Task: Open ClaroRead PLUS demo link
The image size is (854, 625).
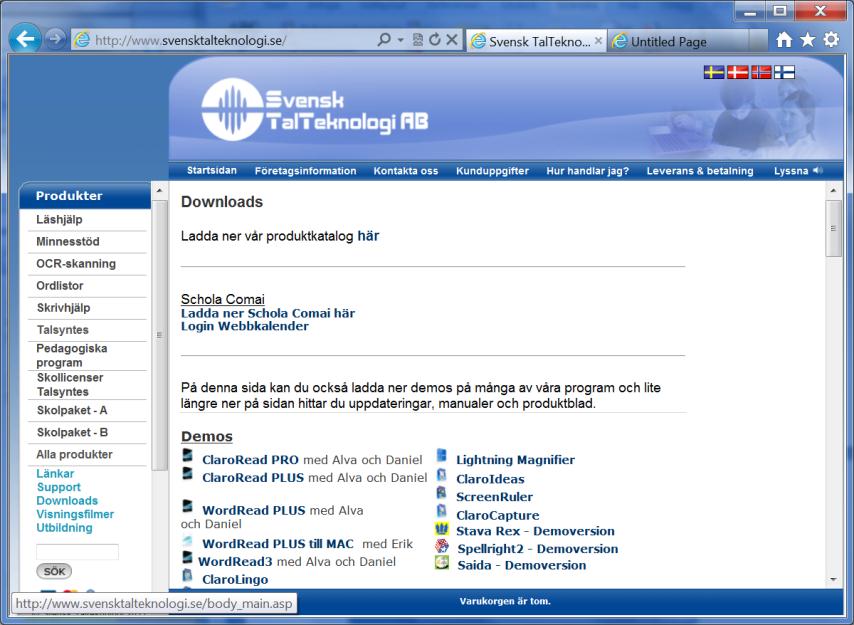Action: 253,477
